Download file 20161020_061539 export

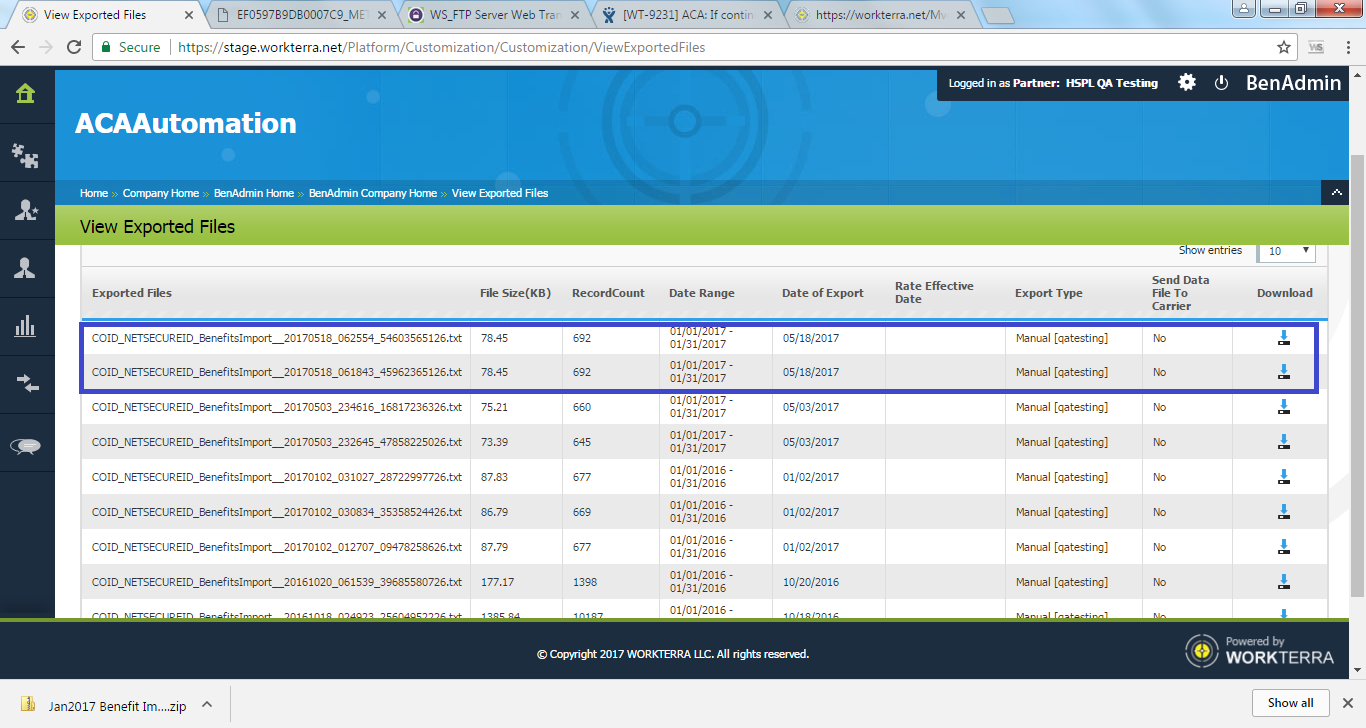click(1284, 582)
